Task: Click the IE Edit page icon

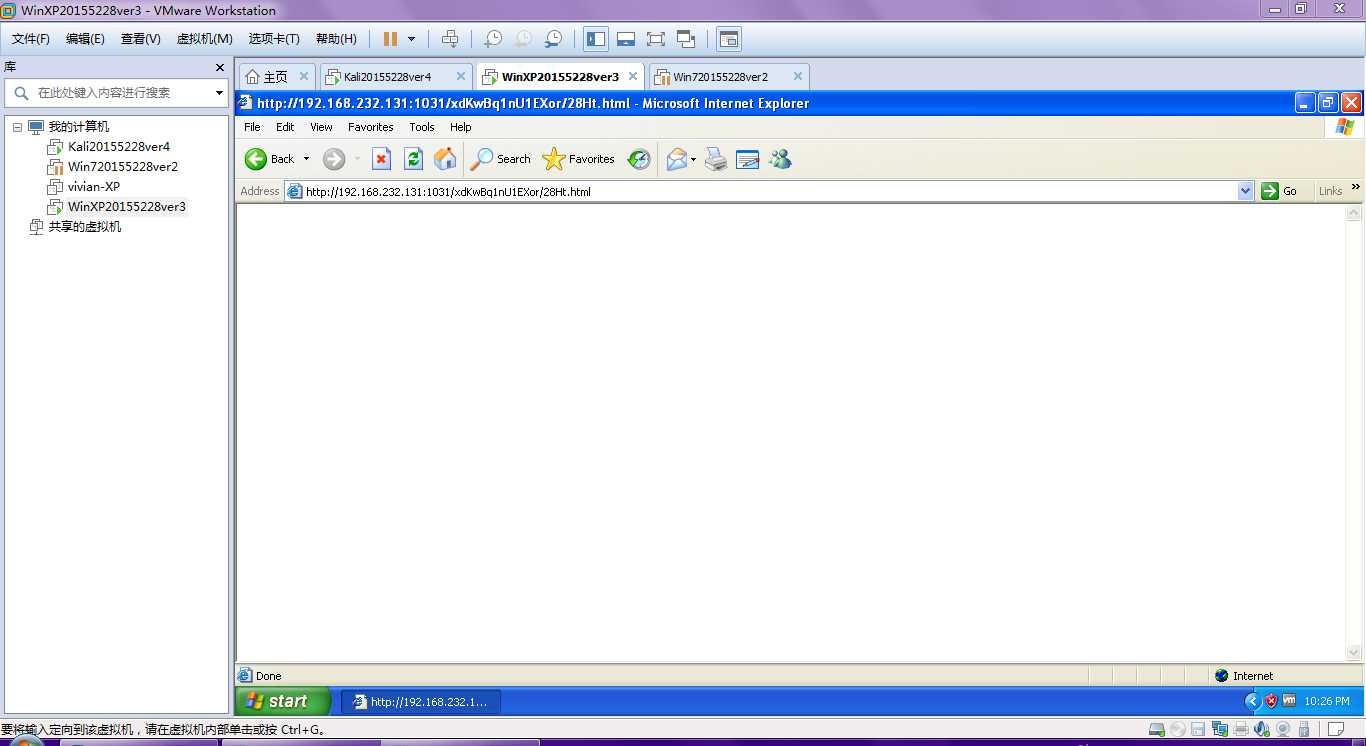Action: click(748, 159)
